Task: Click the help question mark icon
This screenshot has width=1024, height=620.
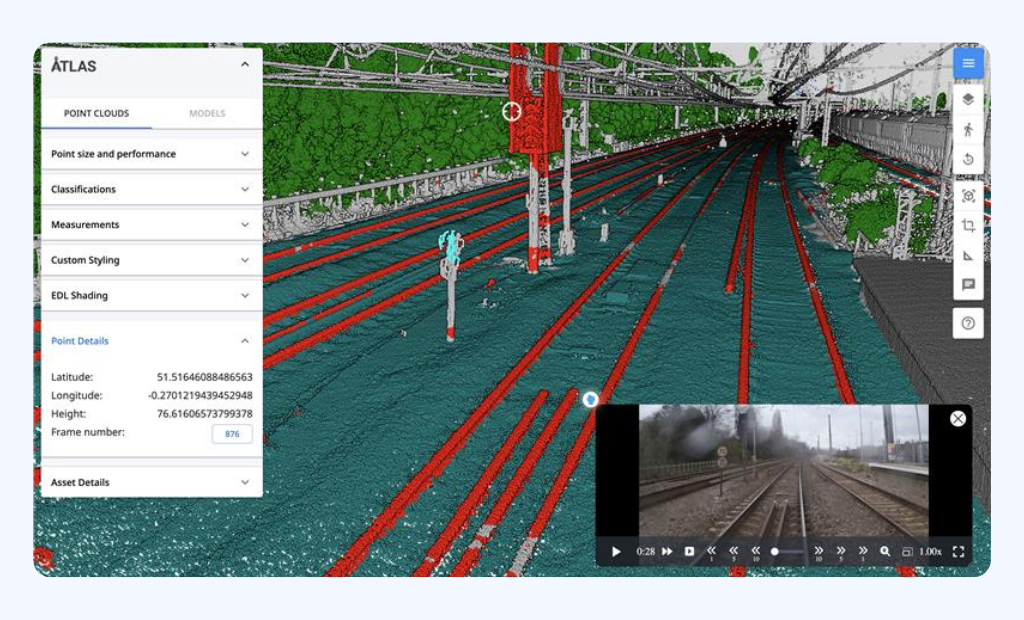Action: (x=967, y=323)
